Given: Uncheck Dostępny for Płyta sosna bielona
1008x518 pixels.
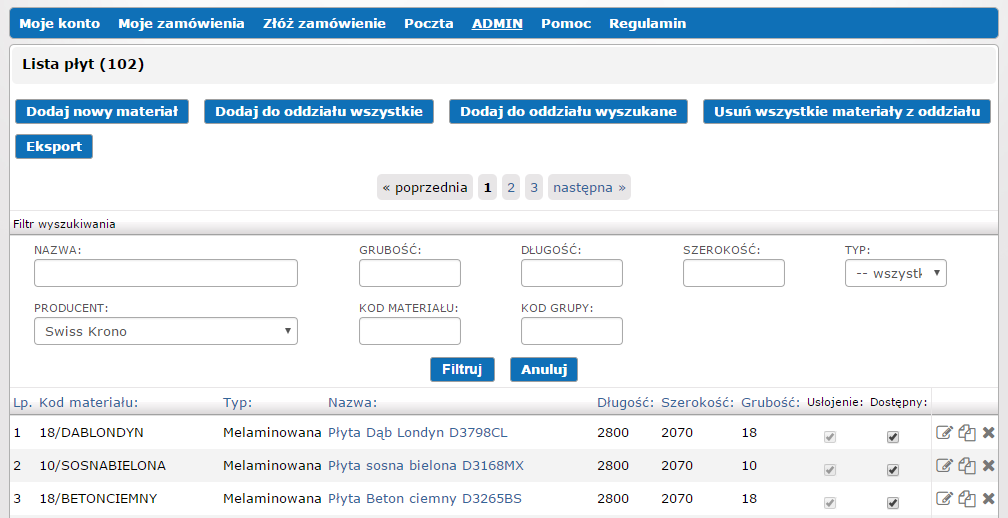Looking at the screenshot, I should 893,470.
